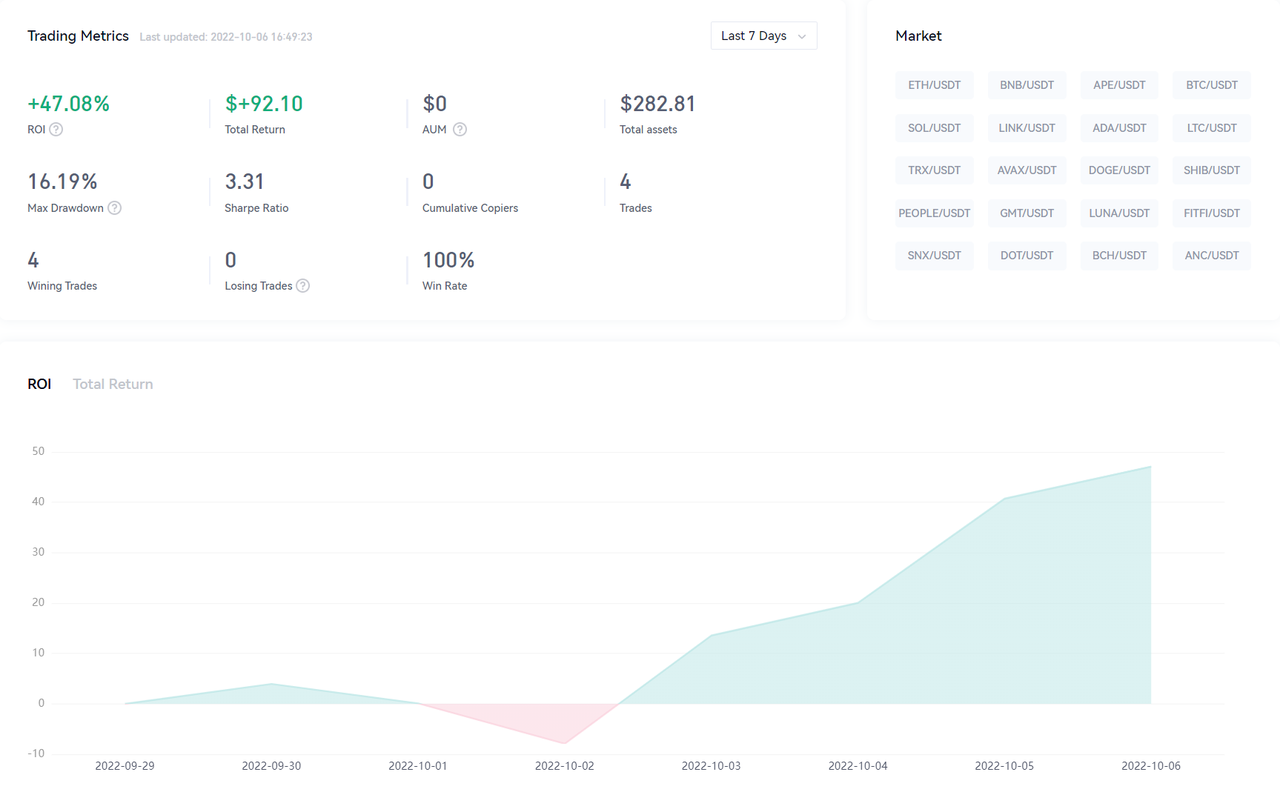The image size is (1280, 792).
Task: Switch to the Total Return tab
Action: [x=113, y=384]
